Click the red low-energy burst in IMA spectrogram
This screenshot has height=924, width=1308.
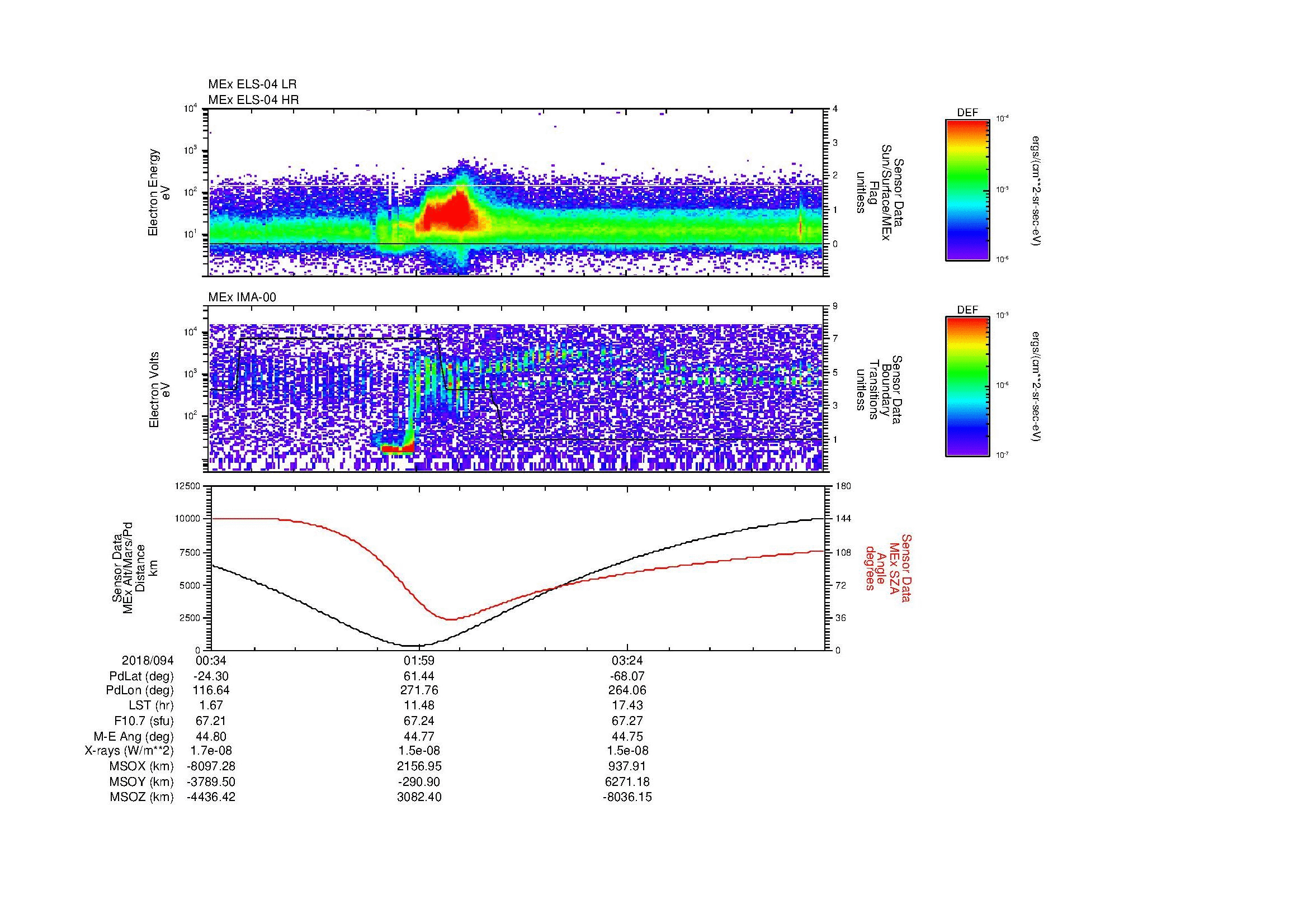pos(396,449)
